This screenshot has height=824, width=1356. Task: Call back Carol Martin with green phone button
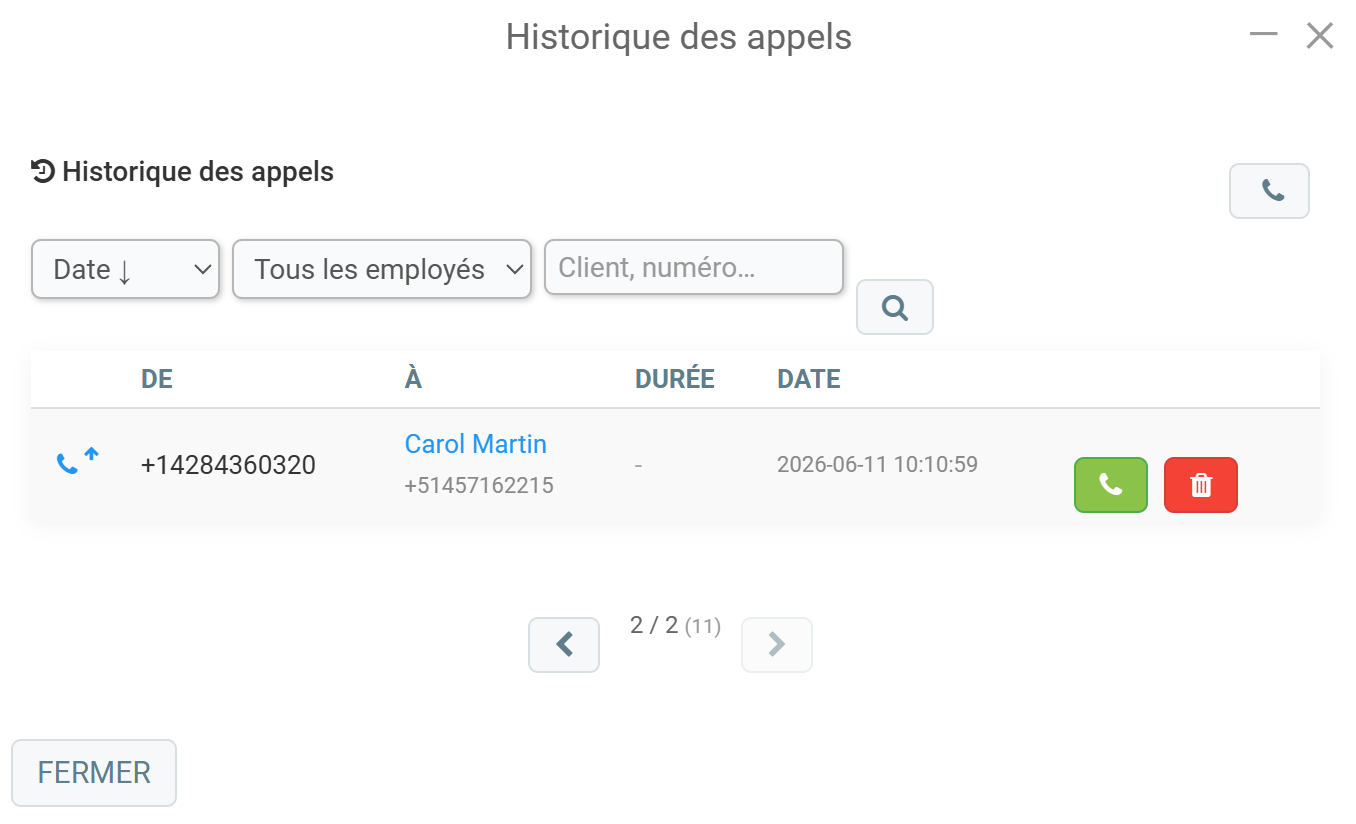tap(1110, 485)
